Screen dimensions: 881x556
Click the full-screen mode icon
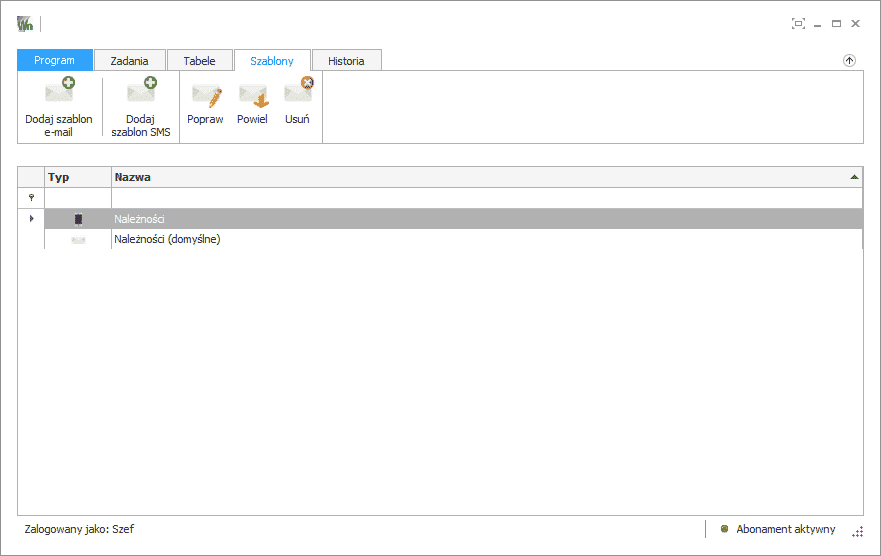[798, 24]
